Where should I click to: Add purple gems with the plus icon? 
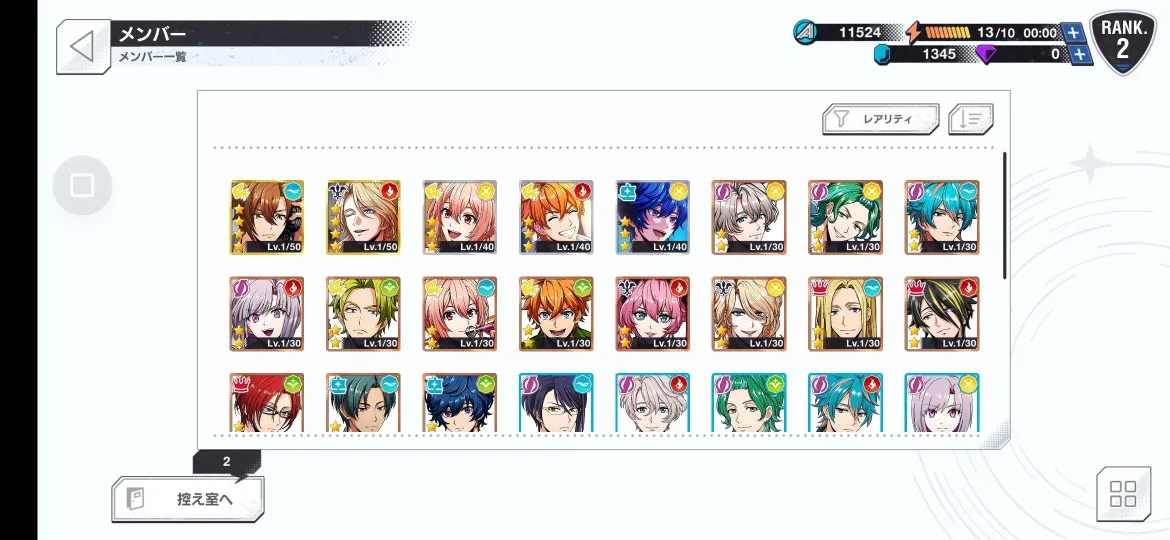click(x=1079, y=54)
